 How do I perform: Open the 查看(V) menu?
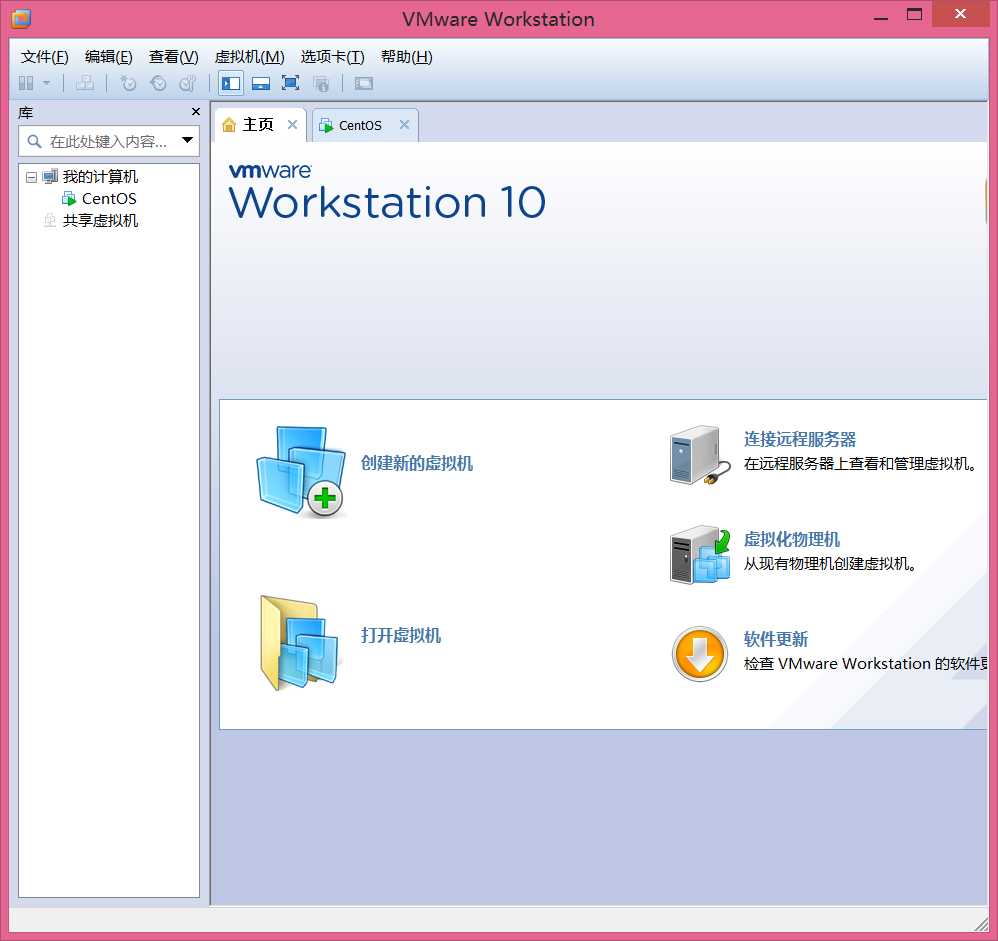click(x=174, y=57)
